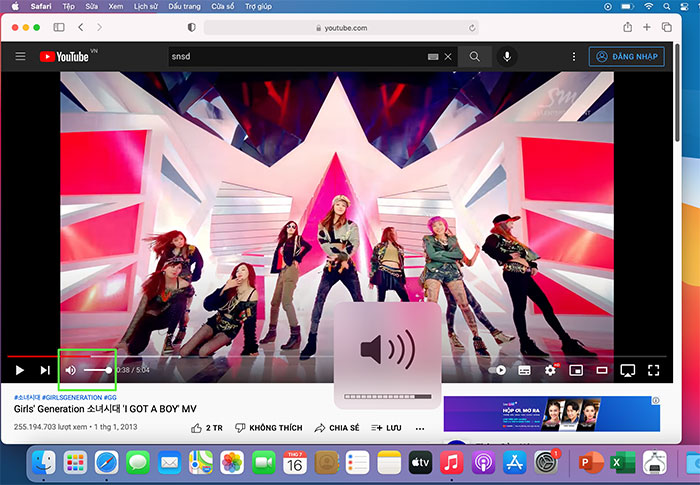Play the video with the play button

[19, 370]
